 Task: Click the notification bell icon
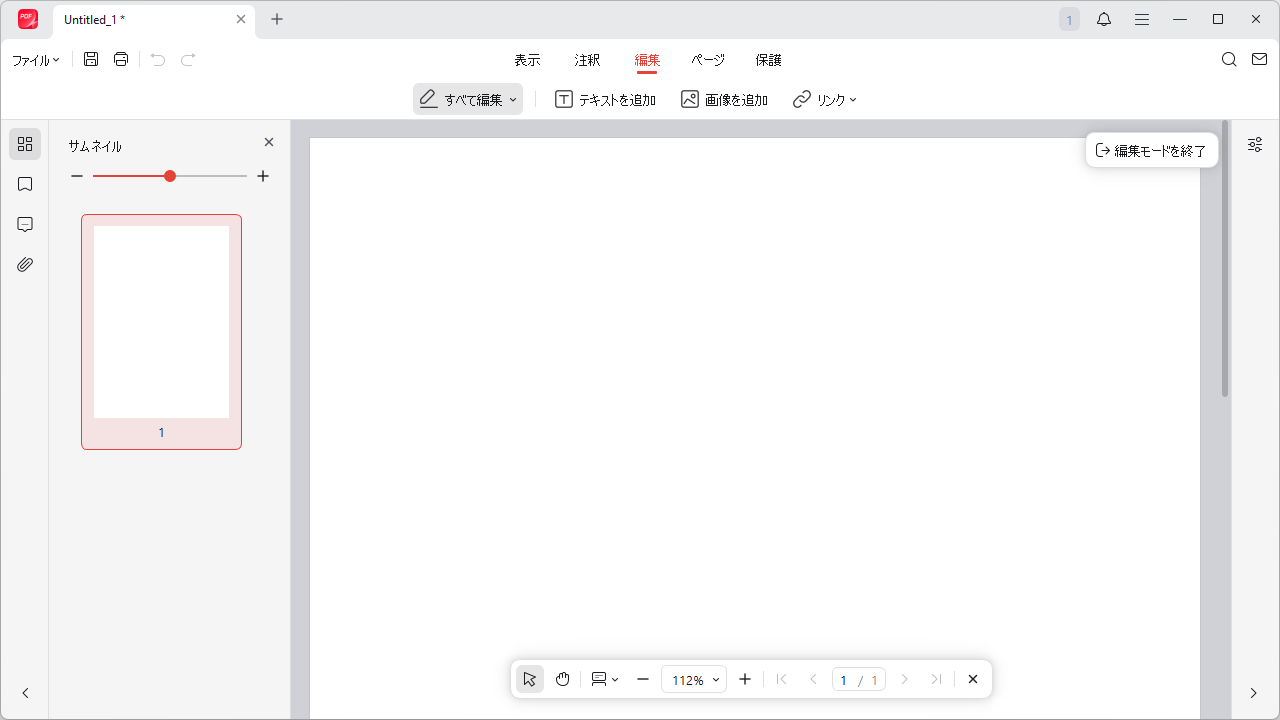1104,19
